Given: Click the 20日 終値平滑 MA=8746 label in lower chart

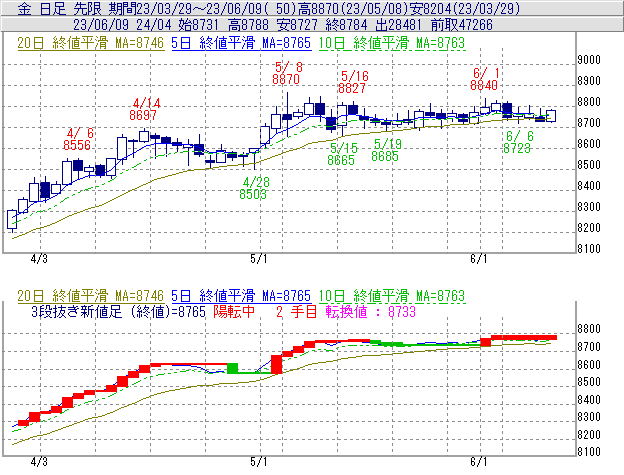Looking at the screenshot, I should [x=90, y=296].
